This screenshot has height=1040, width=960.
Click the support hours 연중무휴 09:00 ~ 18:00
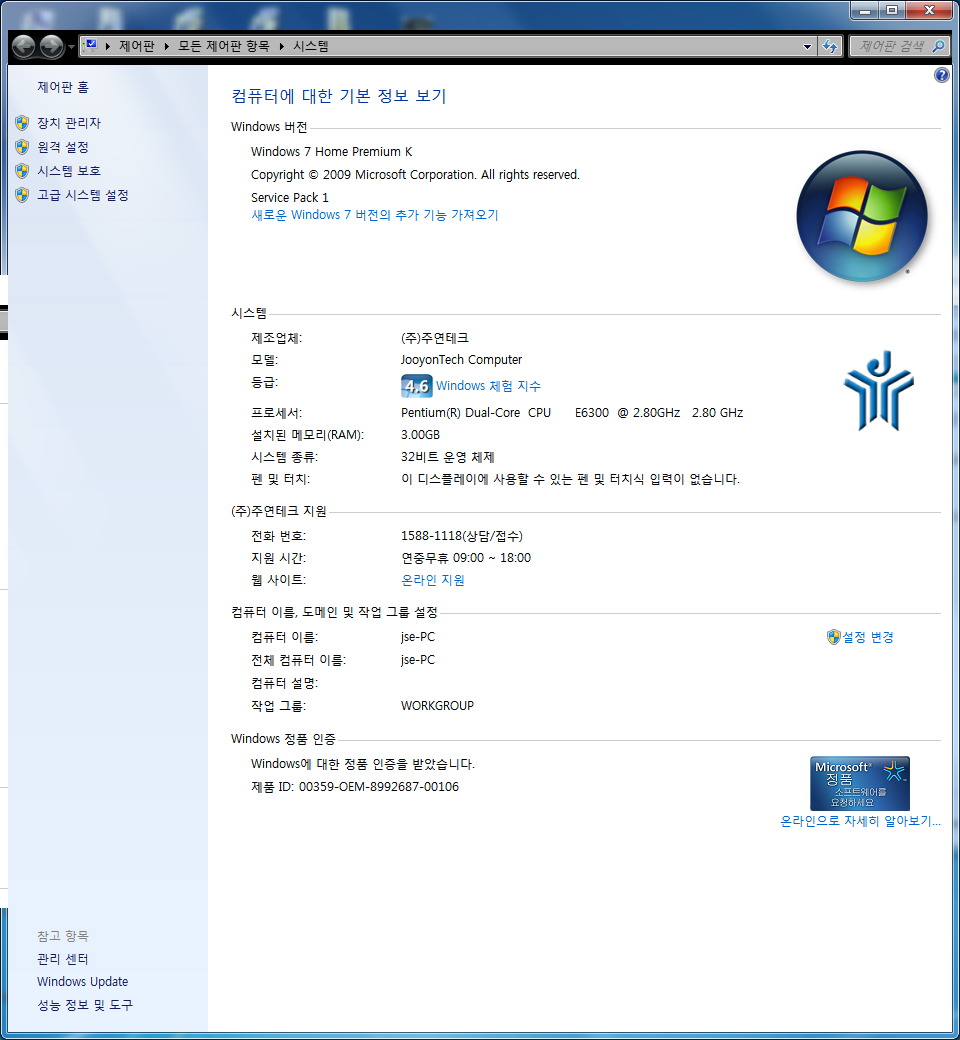[466, 558]
